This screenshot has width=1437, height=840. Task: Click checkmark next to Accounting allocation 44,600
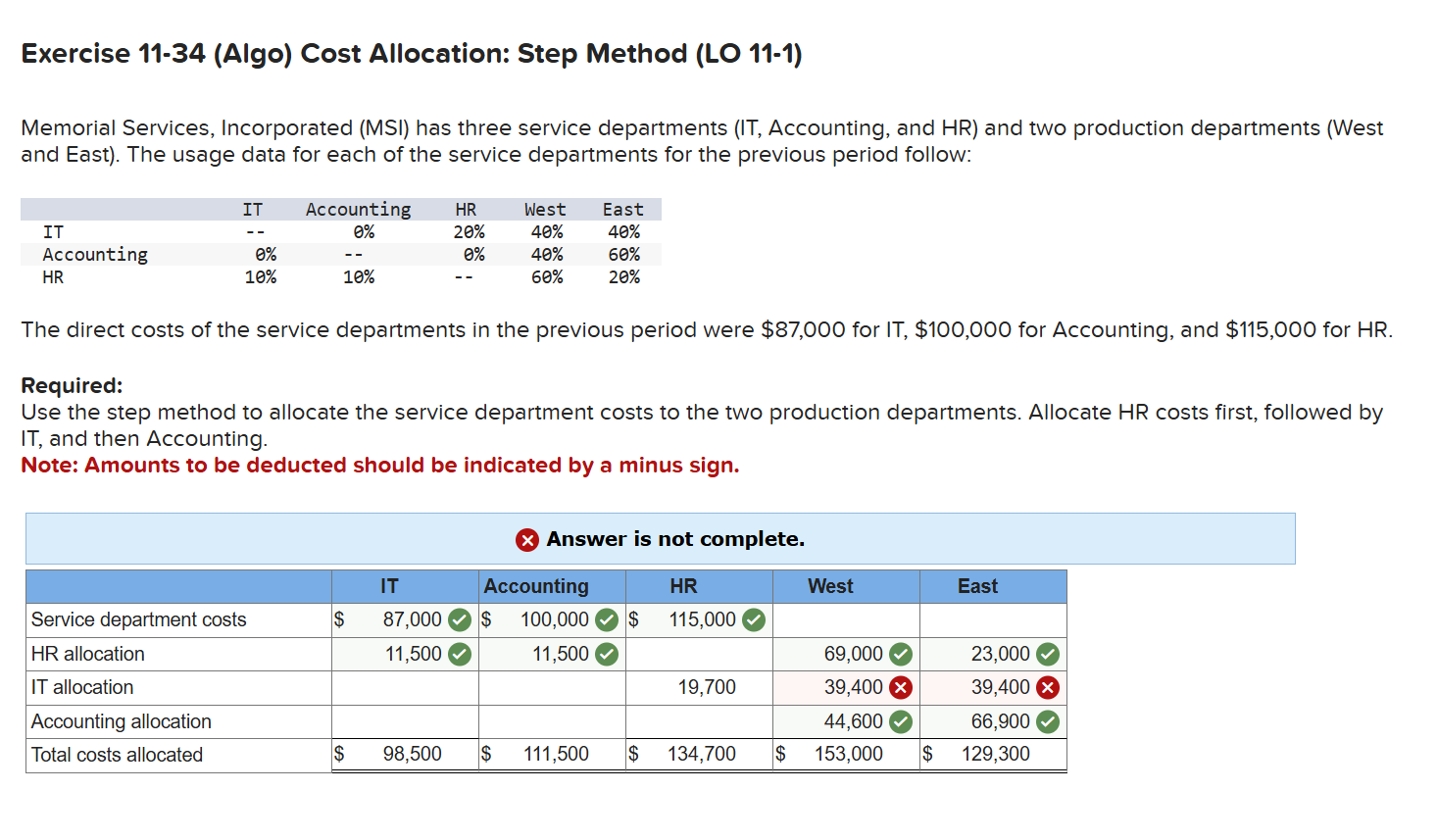[901, 721]
